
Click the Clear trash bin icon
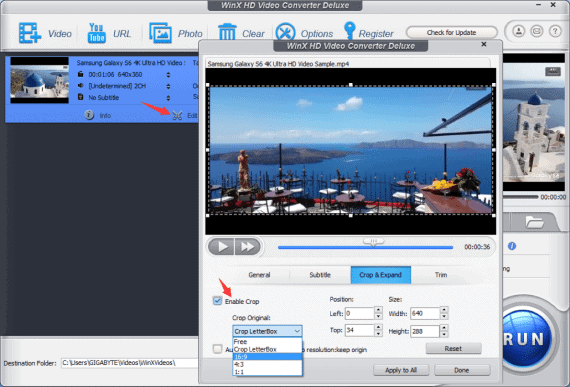[x=227, y=32]
